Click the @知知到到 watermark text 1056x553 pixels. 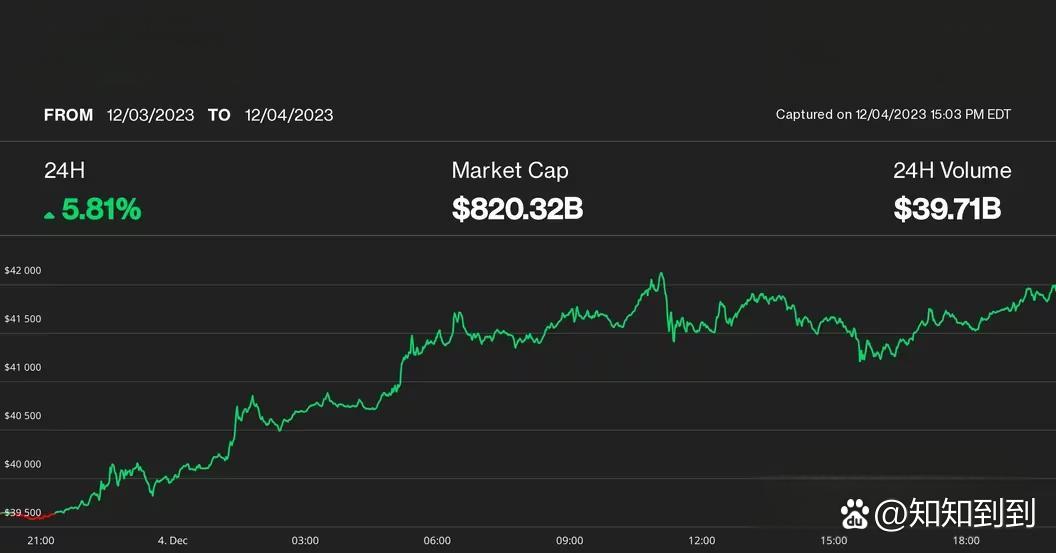tap(955, 515)
